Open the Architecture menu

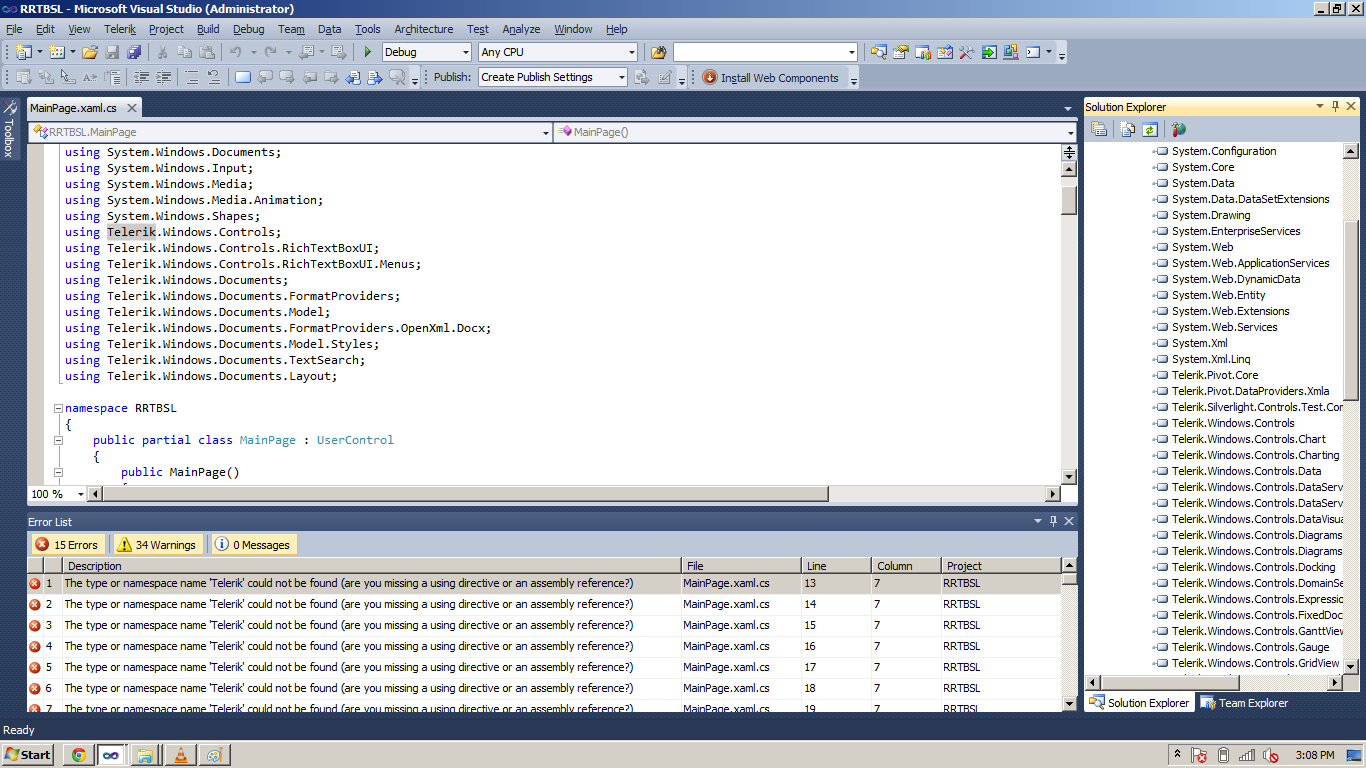pos(423,29)
